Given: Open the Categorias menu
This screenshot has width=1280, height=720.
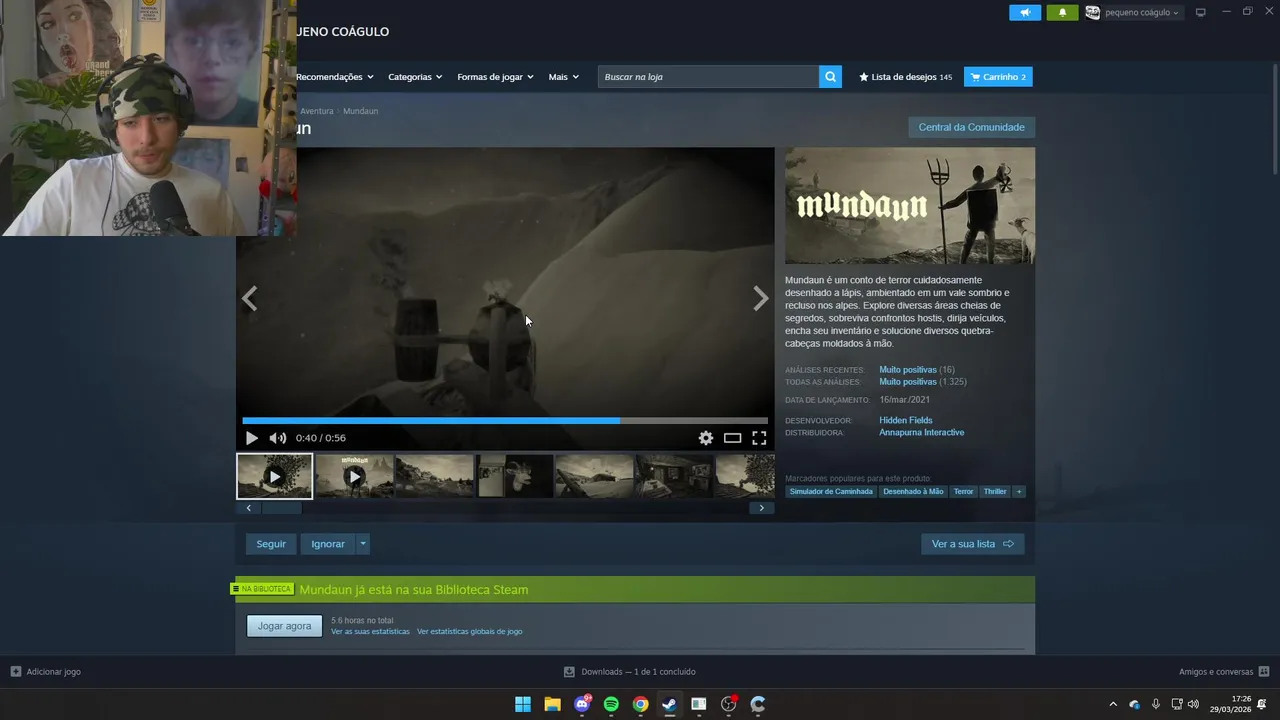Looking at the screenshot, I should pos(415,77).
